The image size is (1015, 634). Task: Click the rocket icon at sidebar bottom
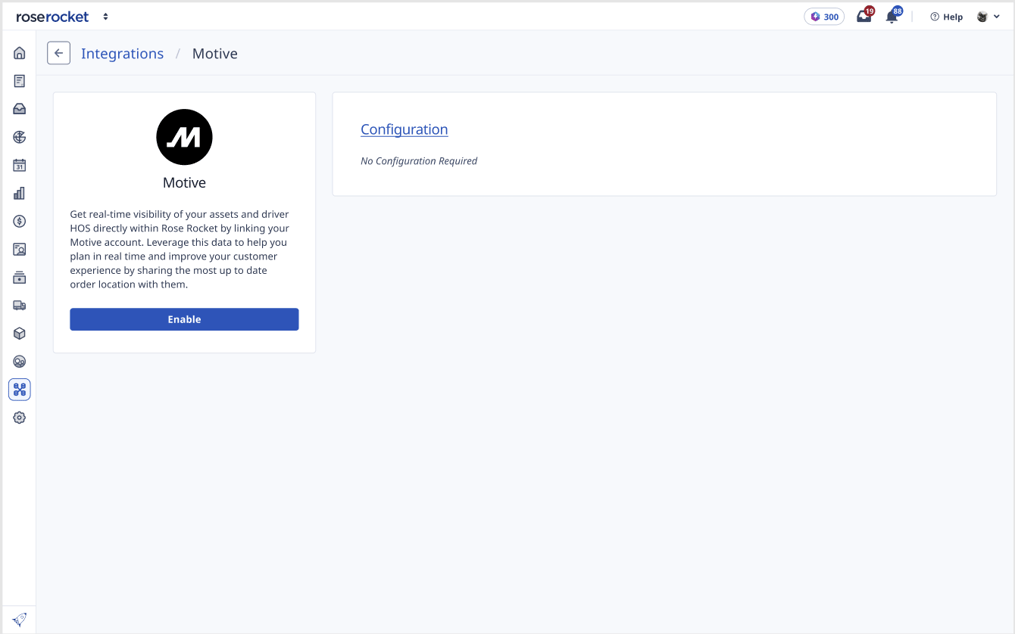[x=19, y=619]
